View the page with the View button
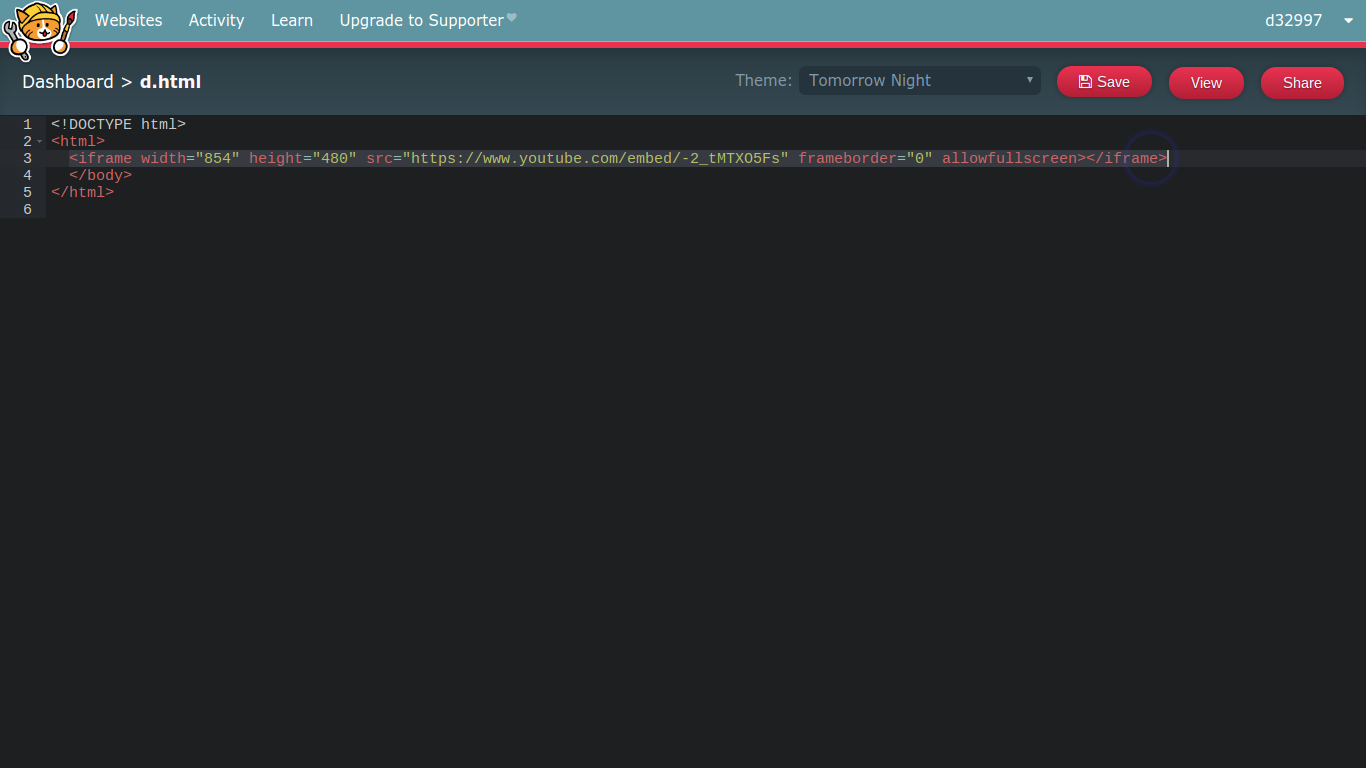 [1206, 83]
